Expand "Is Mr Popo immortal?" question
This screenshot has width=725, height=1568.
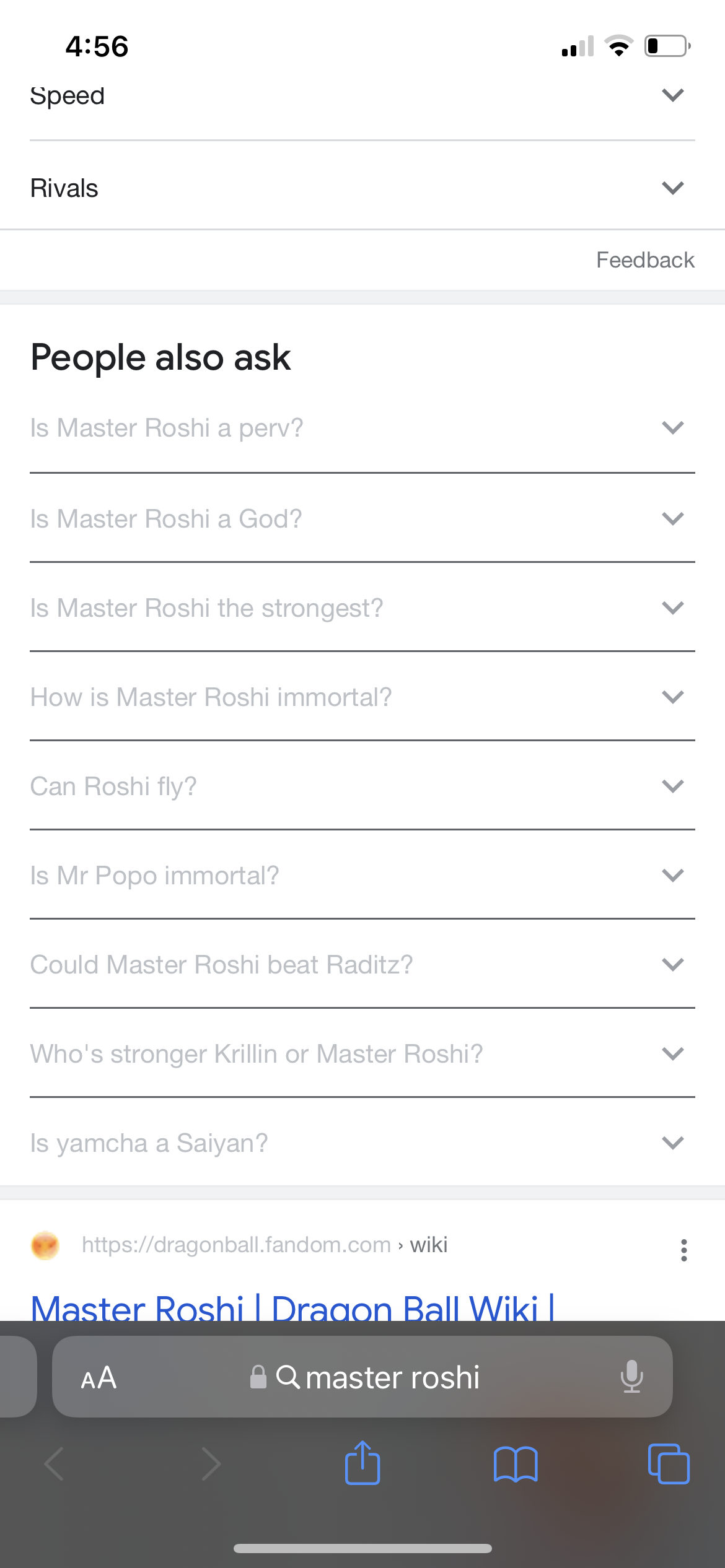362,875
